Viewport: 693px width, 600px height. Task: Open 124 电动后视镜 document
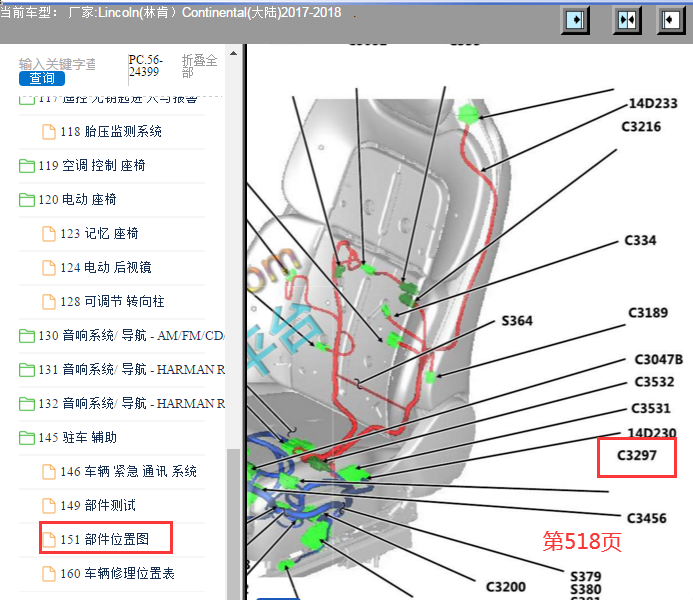(x=106, y=268)
